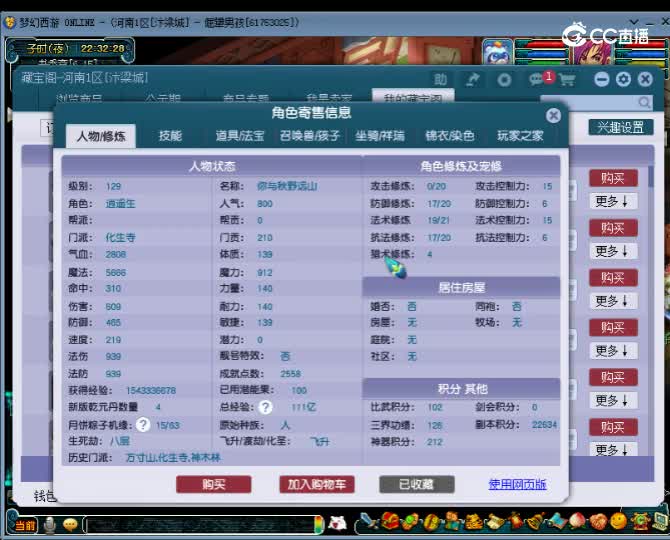Viewport: 670px width, 540px height.
Task: Open the gear settings icon in 藏宝阁 header
Action: (x=623, y=79)
